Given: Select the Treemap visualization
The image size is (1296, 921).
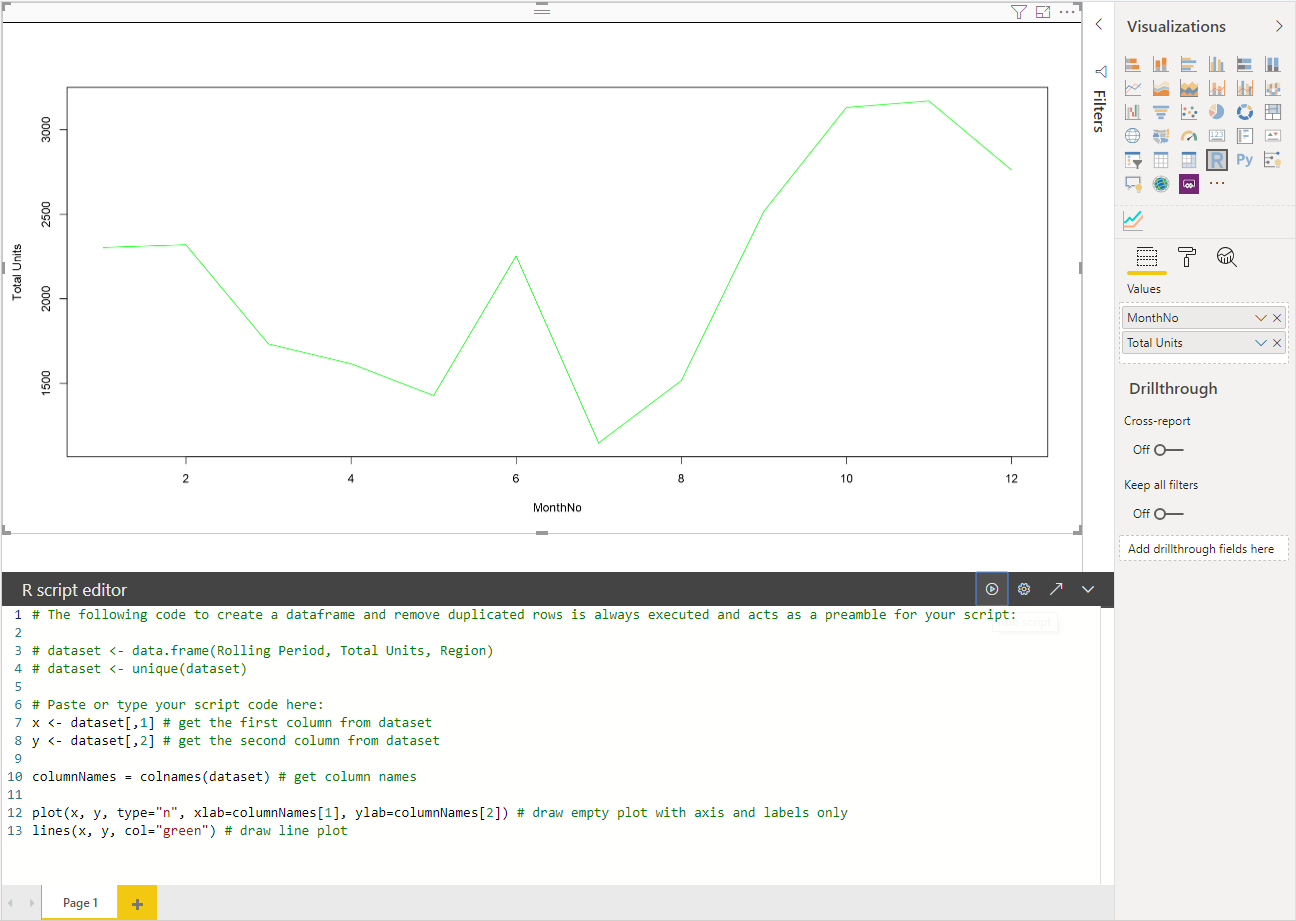Looking at the screenshot, I should click(1272, 112).
